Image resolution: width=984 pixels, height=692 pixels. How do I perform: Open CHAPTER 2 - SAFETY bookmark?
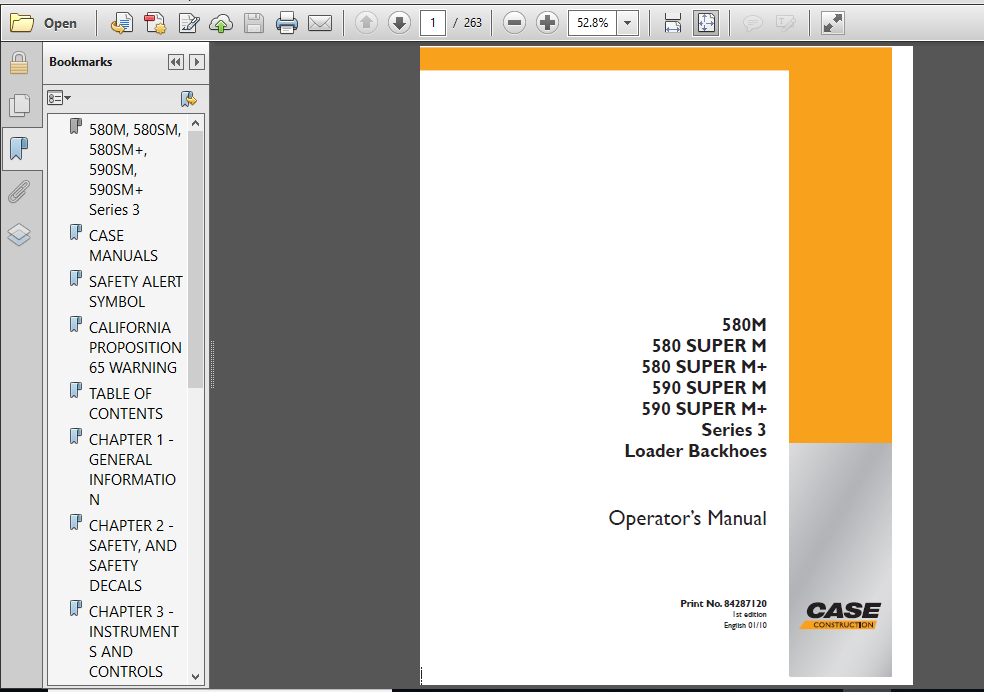(132, 555)
